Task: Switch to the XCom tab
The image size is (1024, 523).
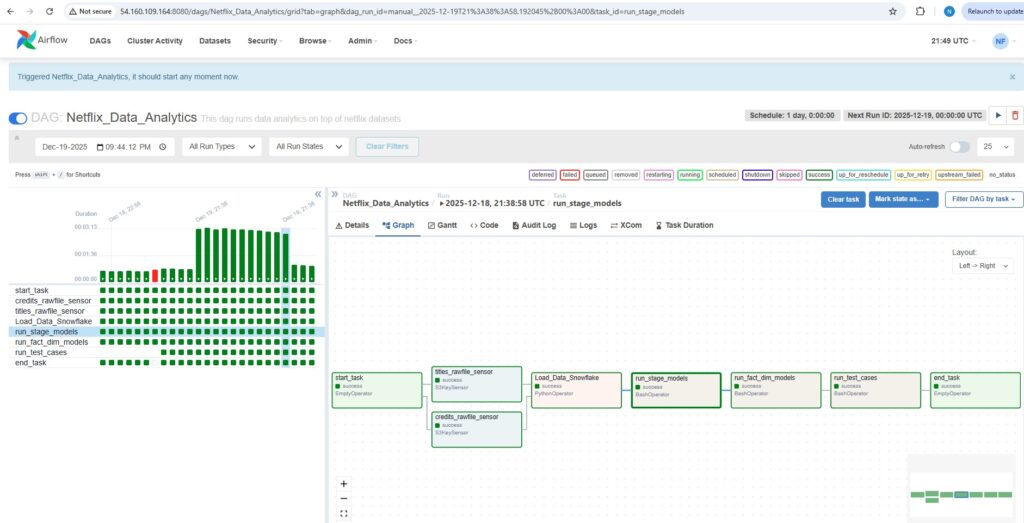Action: (x=626, y=225)
